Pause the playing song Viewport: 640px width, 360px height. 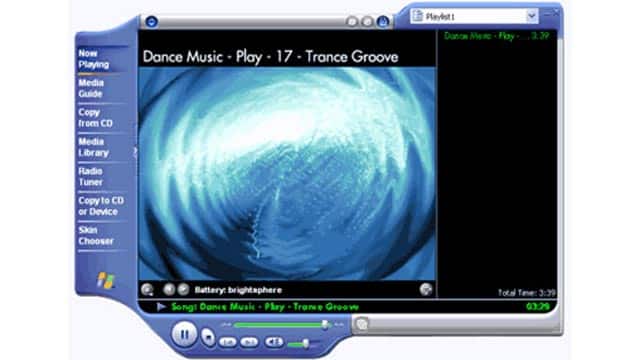pyautogui.click(x=184, y=335)
